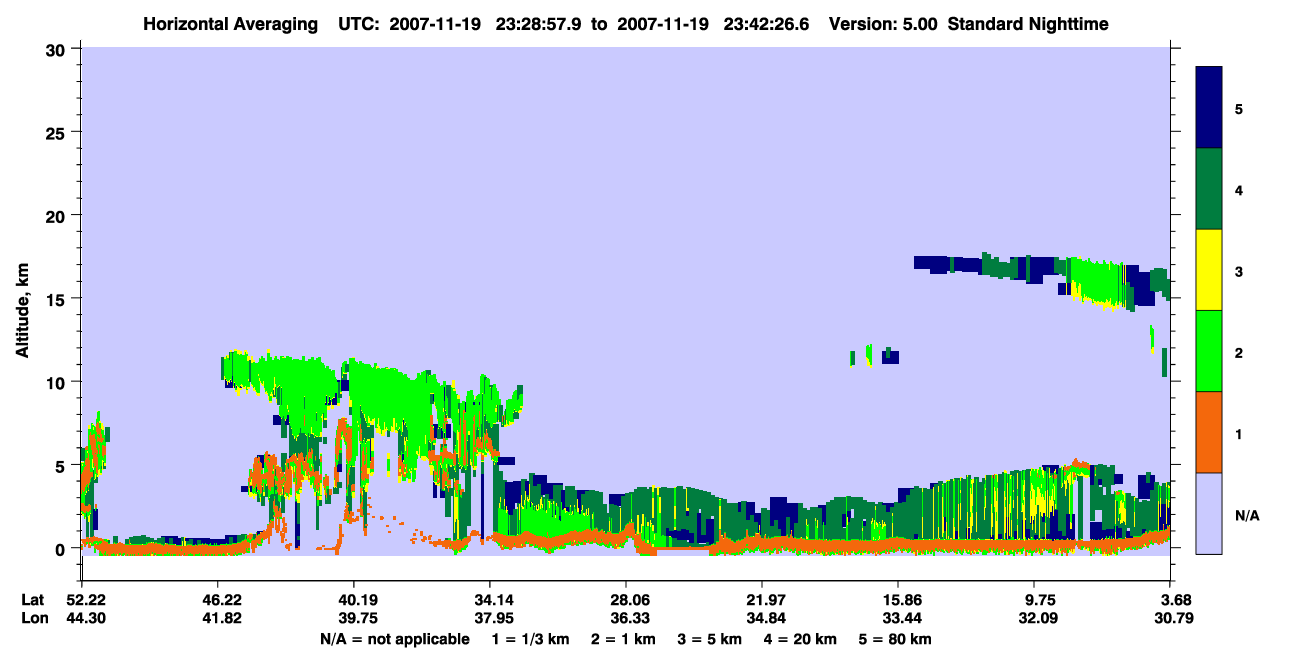Click the altitude tick label 30
This screenshot has height=667, width=1300.
[x=57, y=48]
